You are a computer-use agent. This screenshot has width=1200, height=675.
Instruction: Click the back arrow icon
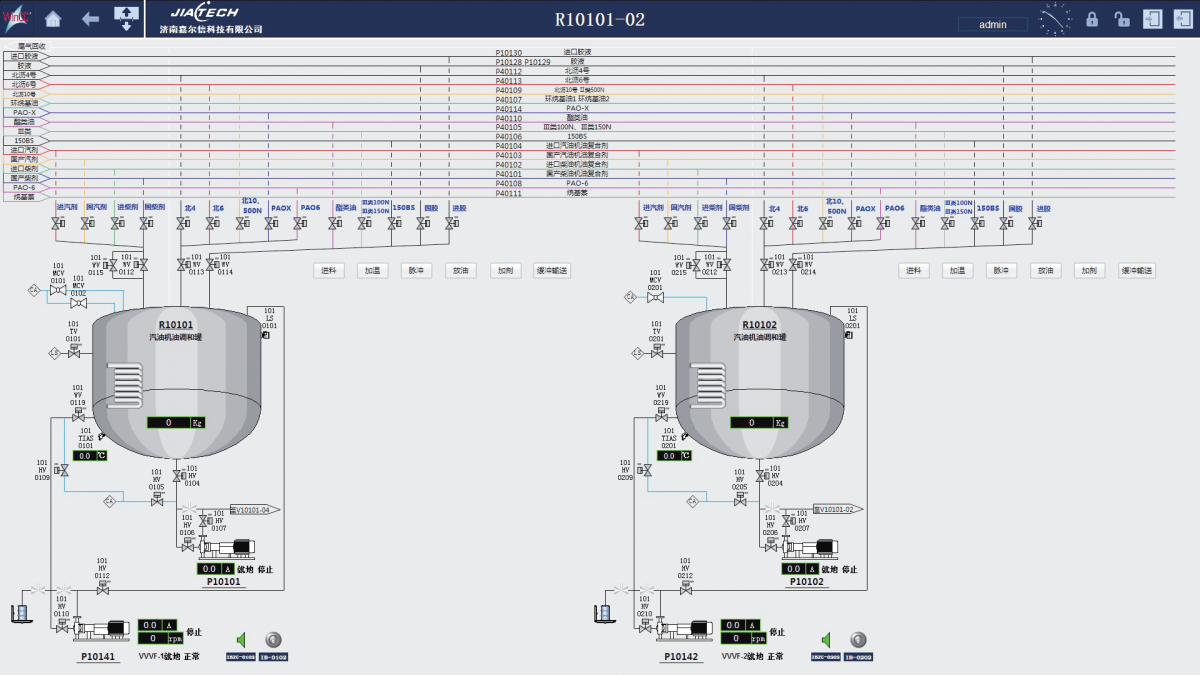click(x=90, y=19)
